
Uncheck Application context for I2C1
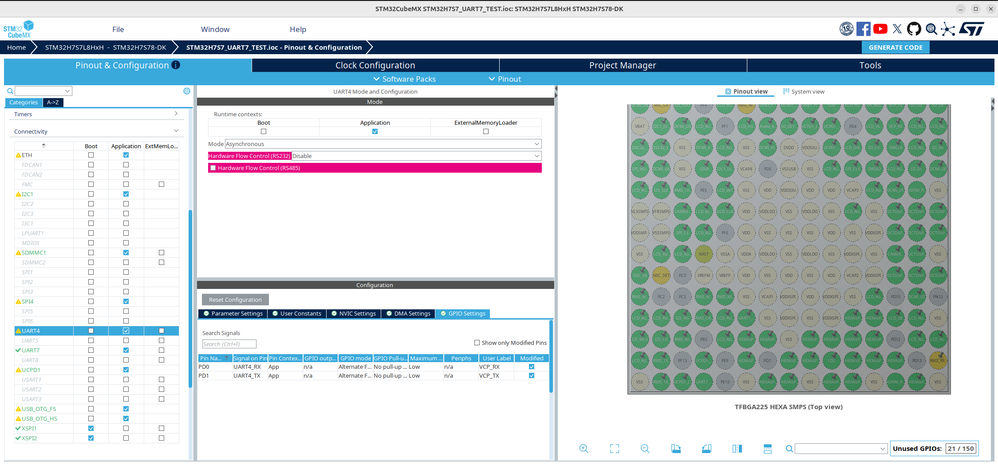(x=126, y=194)
